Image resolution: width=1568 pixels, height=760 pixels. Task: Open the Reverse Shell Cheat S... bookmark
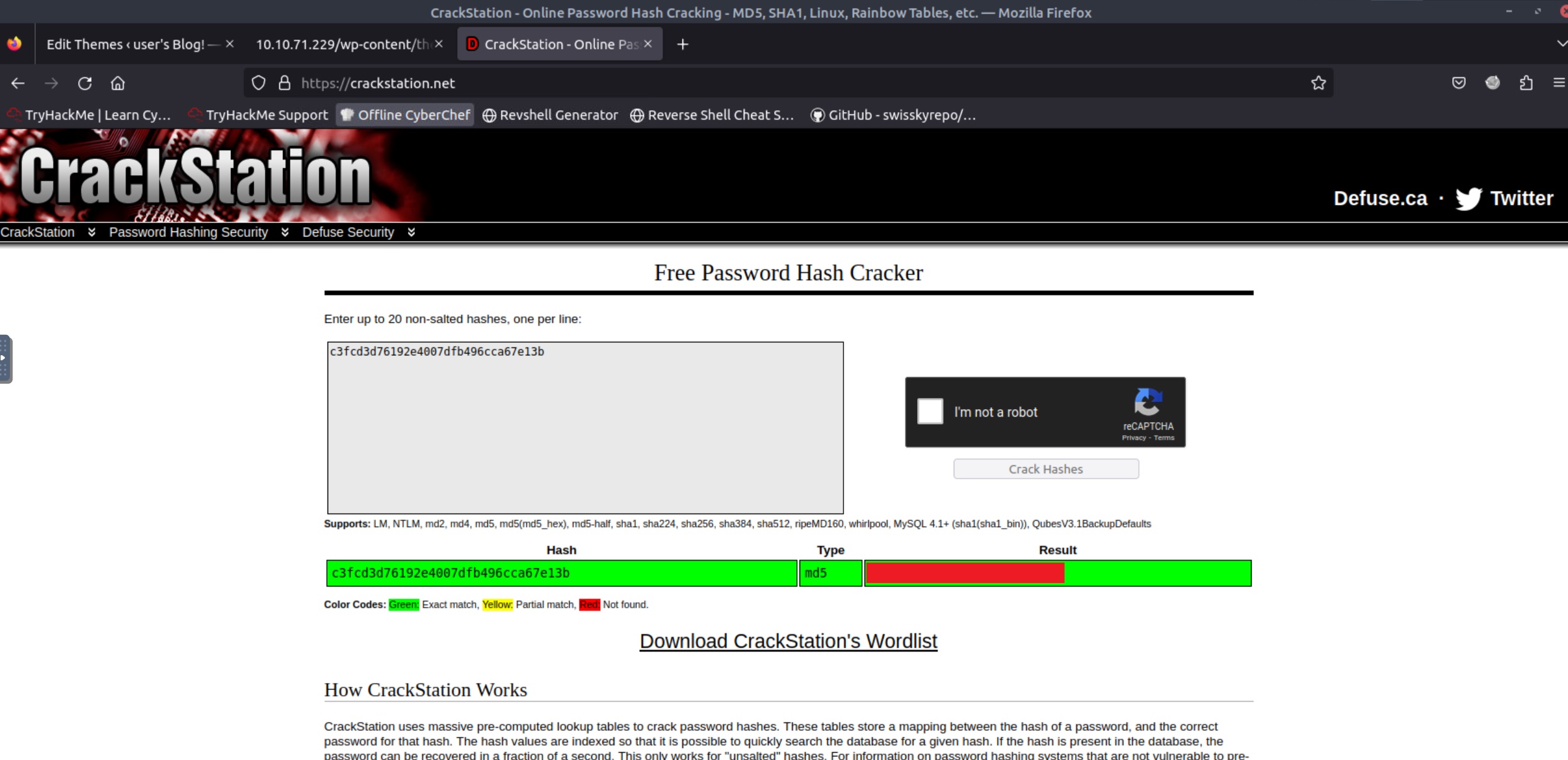pyautogui.click(x=712, y=115)
